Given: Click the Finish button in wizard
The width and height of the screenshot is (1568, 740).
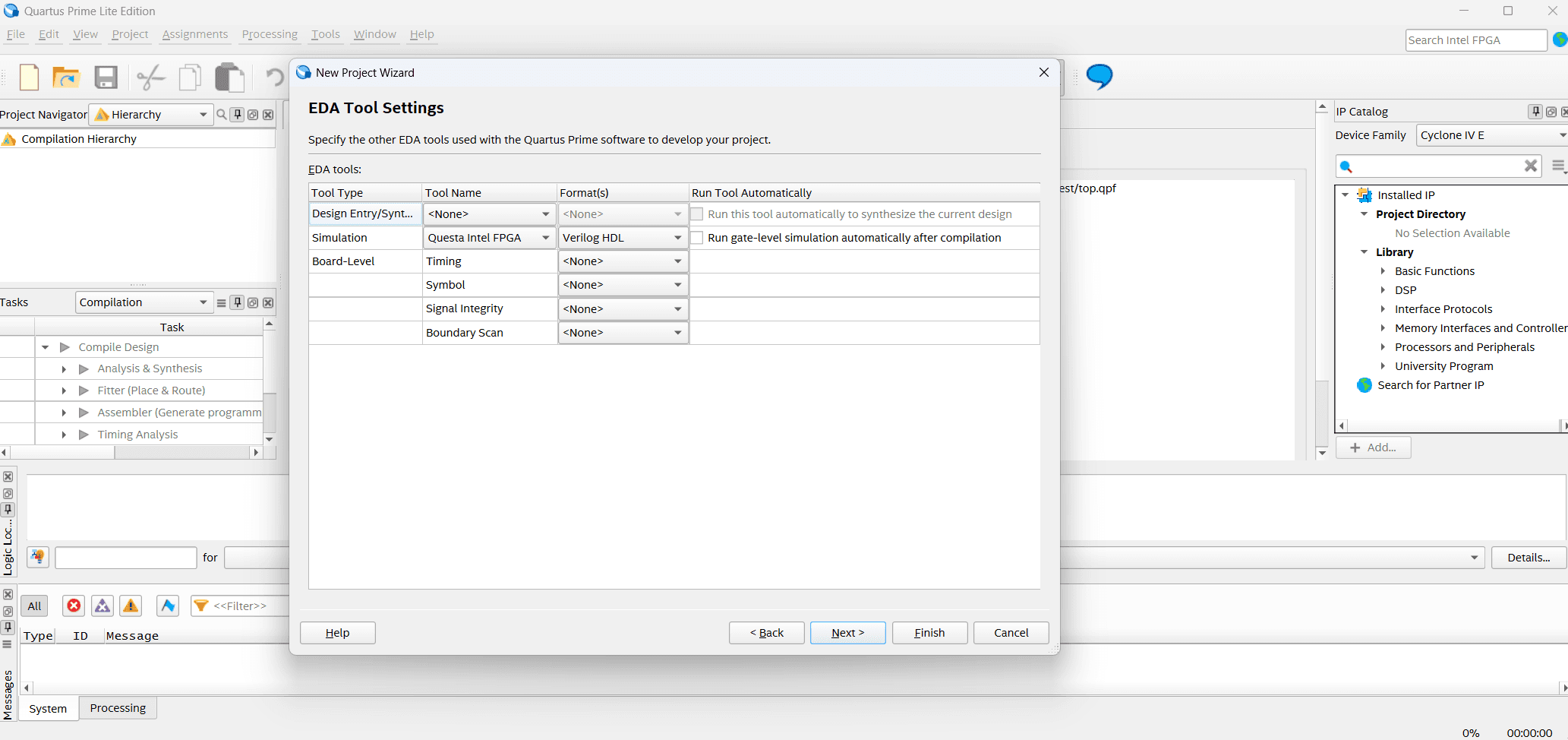Looking at the screenshot, I should [x=929, y=633].
